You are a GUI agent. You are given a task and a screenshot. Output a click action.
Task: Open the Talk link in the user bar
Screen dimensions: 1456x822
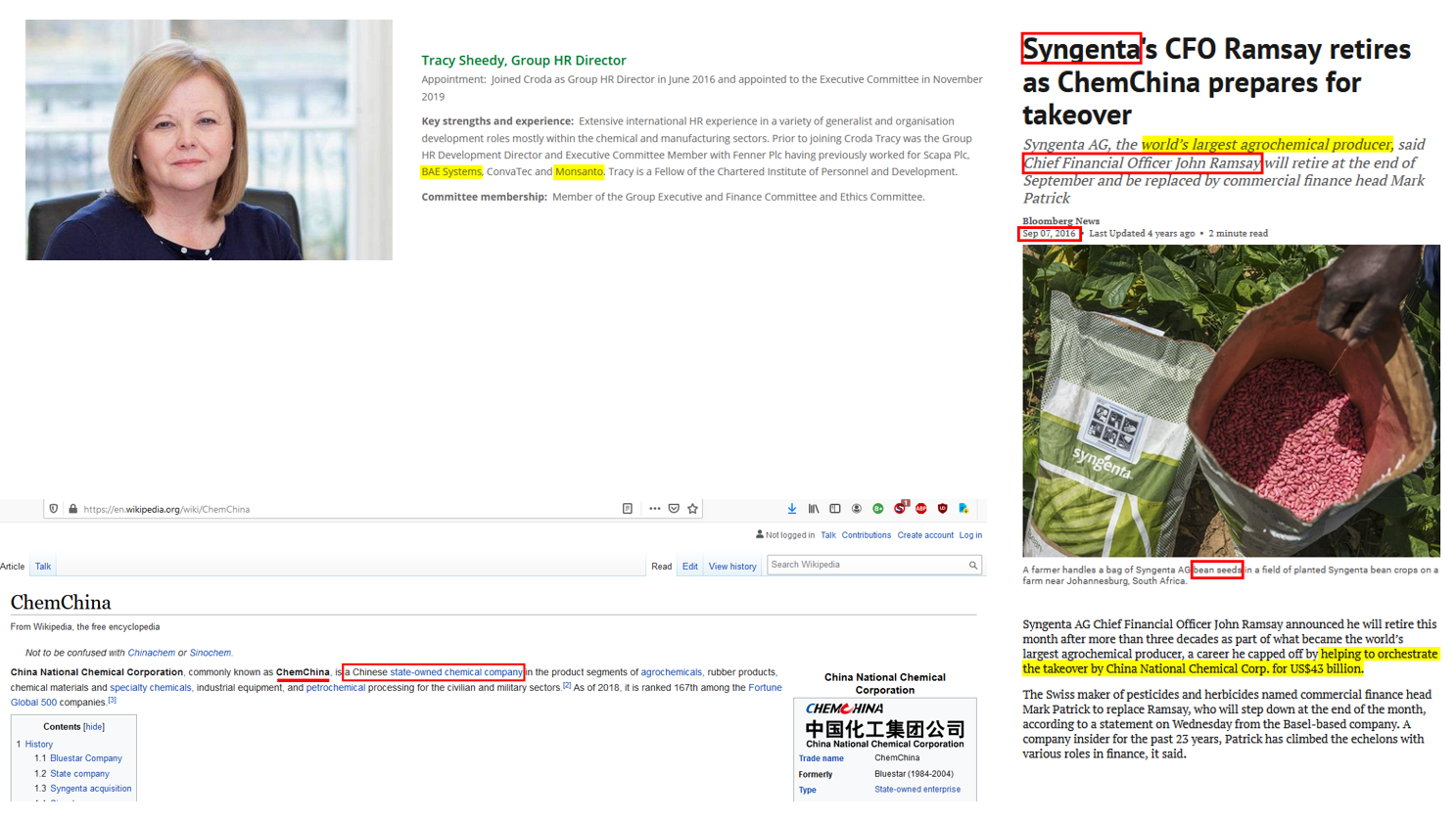828,535
